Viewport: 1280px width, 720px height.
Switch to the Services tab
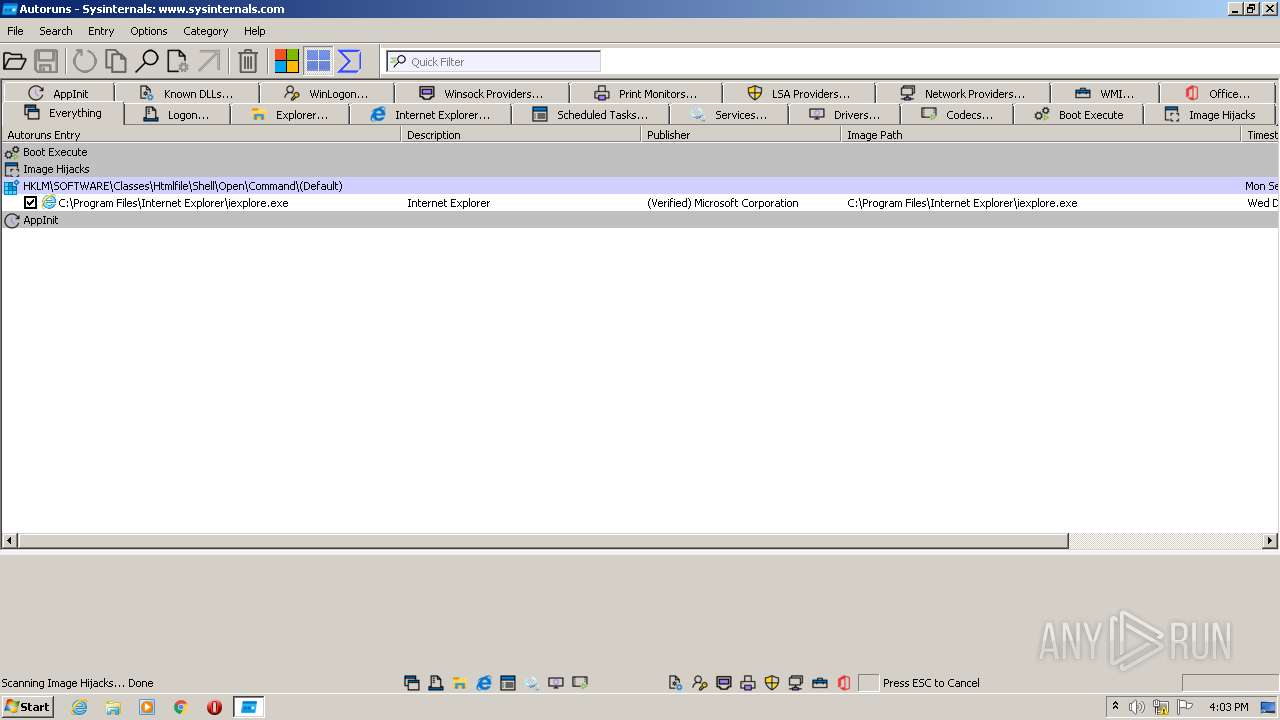729,115
